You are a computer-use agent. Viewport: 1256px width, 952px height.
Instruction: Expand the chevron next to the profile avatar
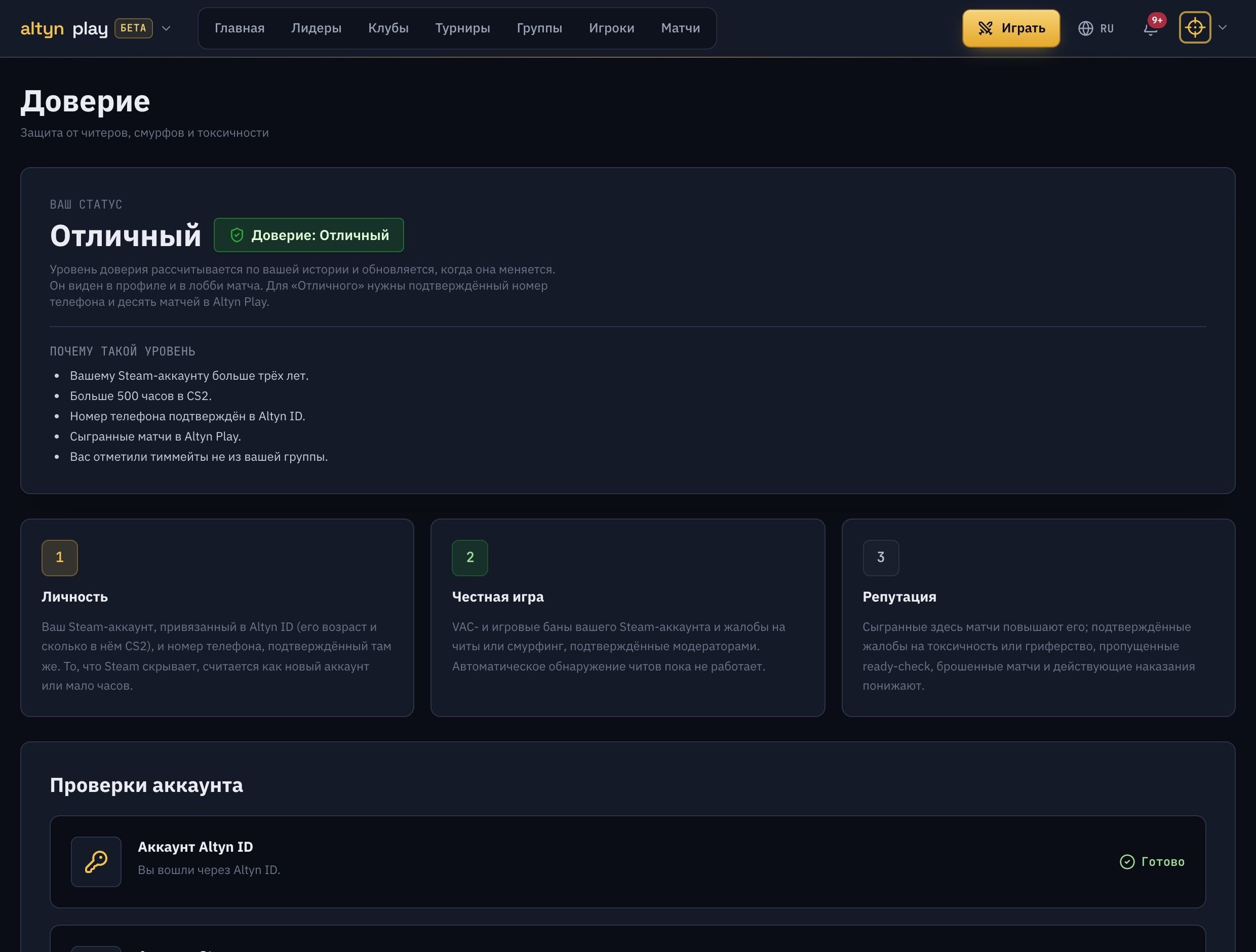[x=1223, y=27]
